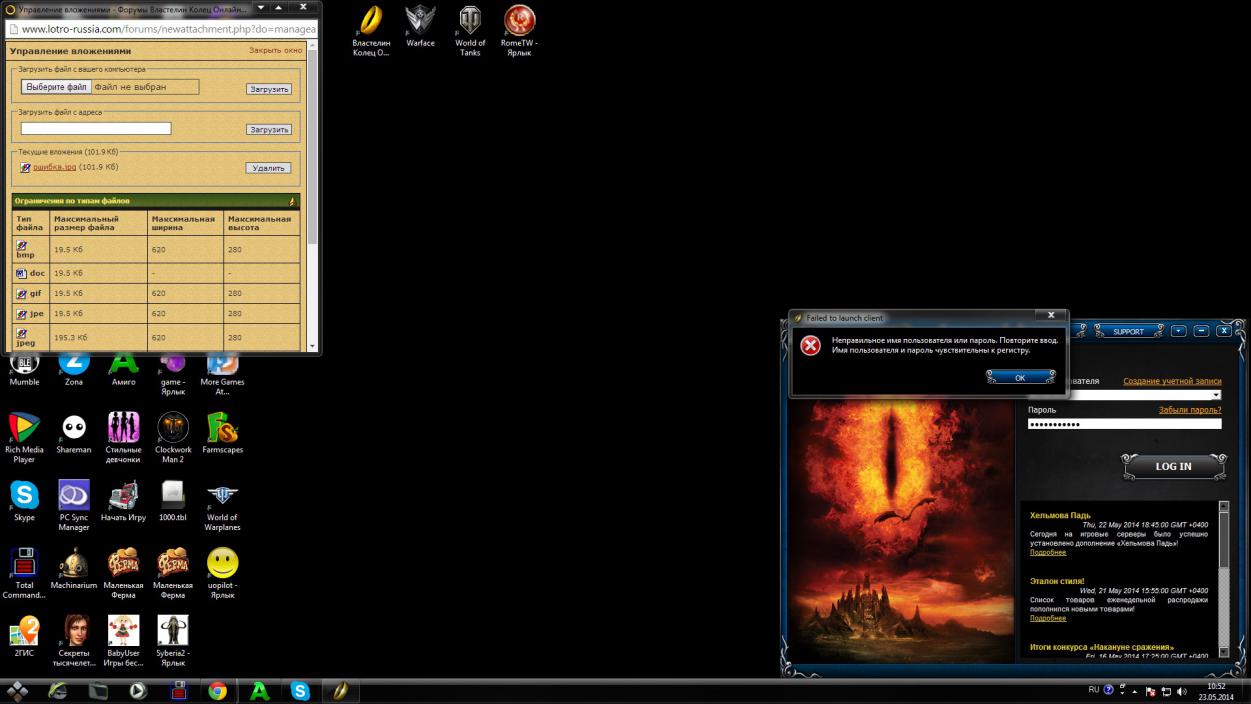Launch Rich Media Player from the desktop
This screenshot has height=704, width=1251.
tap(24, 438)
